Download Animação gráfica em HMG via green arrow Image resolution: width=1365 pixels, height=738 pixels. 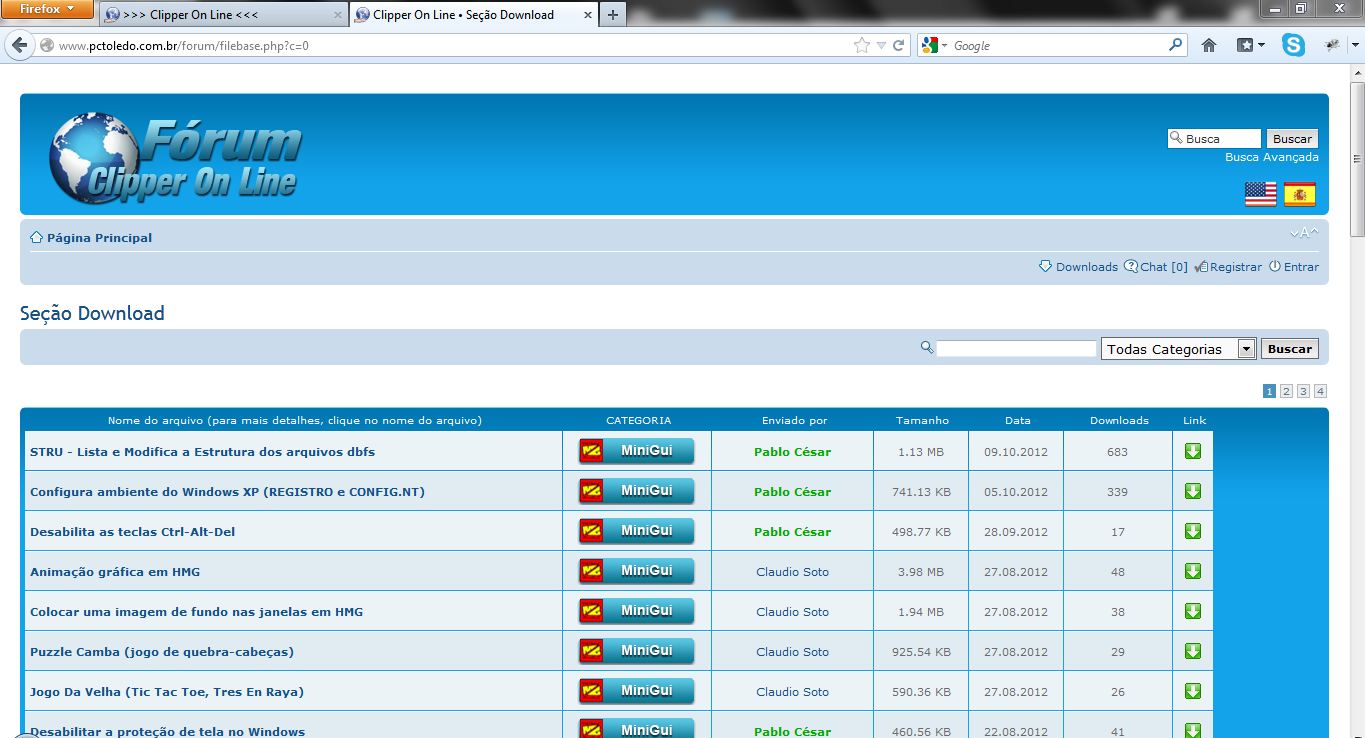point(1192,571)
